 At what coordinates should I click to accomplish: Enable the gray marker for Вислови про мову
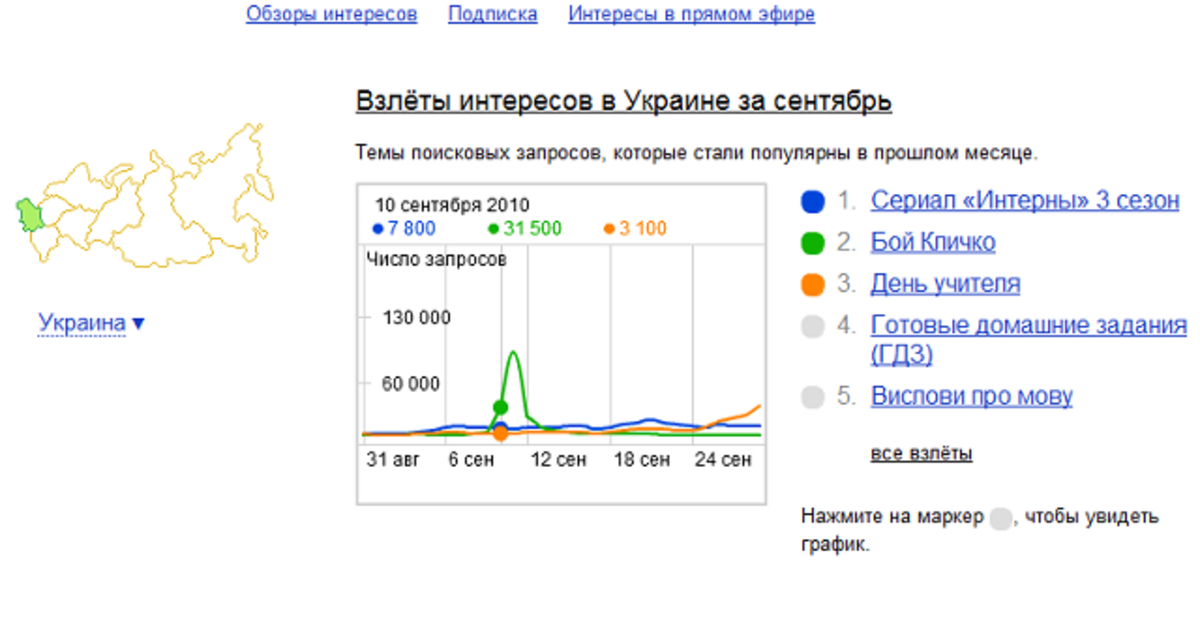813,397
